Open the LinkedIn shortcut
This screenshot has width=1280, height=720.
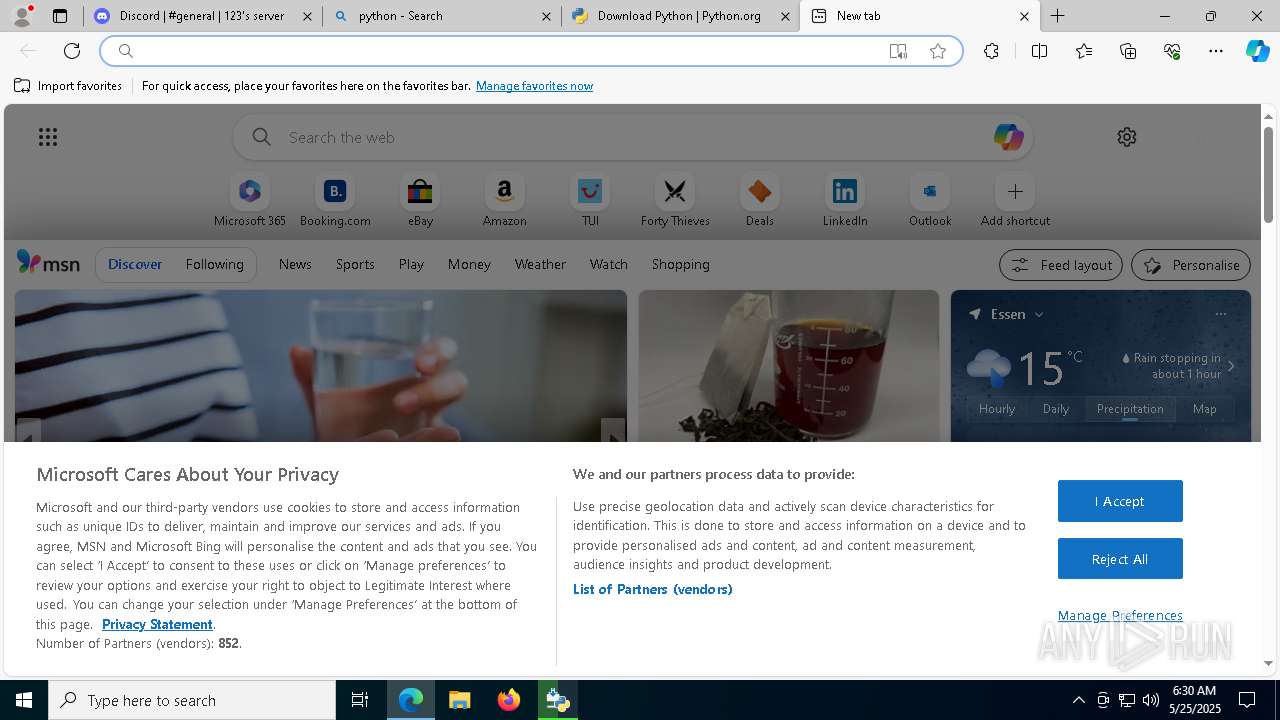point(845,201)
